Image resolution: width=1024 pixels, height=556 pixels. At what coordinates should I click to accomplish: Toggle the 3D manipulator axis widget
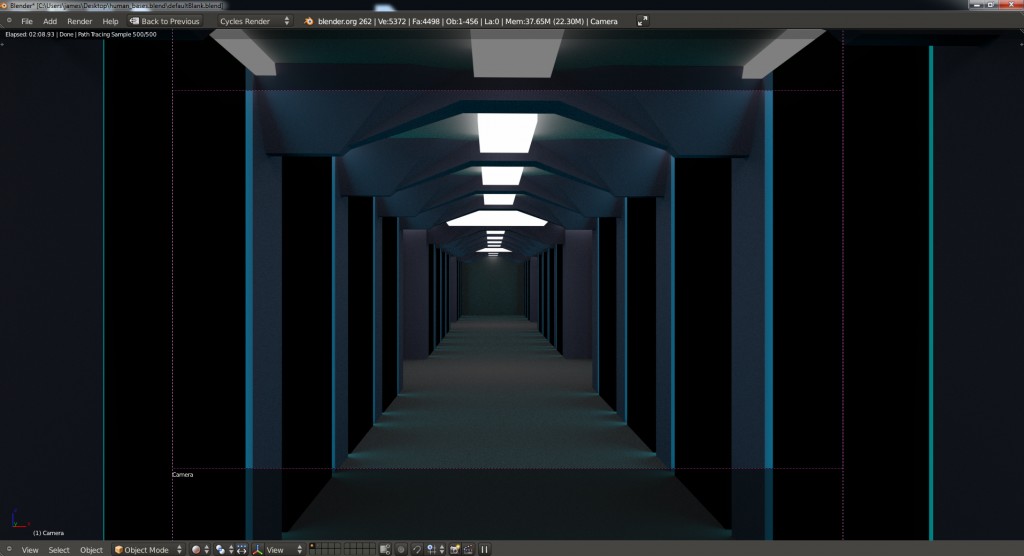242,549
